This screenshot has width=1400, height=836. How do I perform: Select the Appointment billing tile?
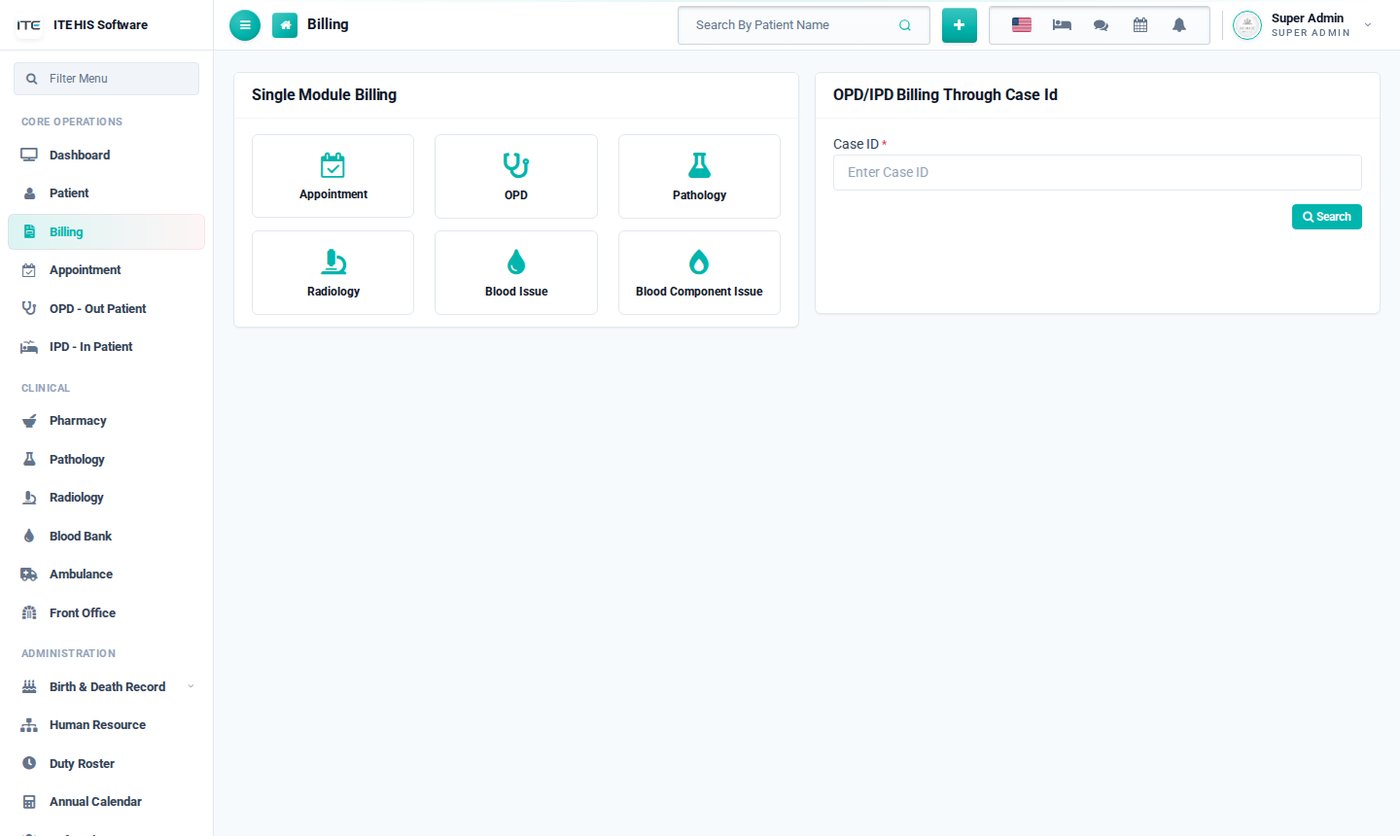[x=333, y=176]
